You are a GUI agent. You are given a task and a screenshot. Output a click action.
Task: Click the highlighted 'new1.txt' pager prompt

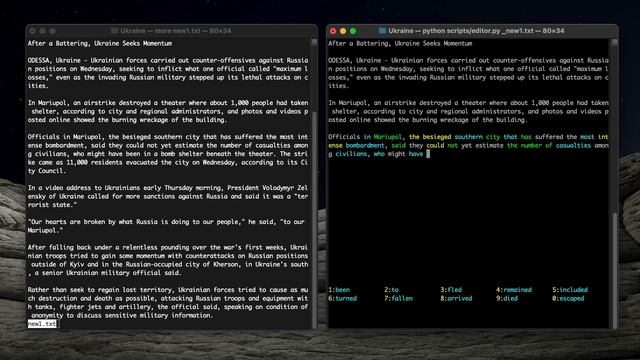point(42,324)
